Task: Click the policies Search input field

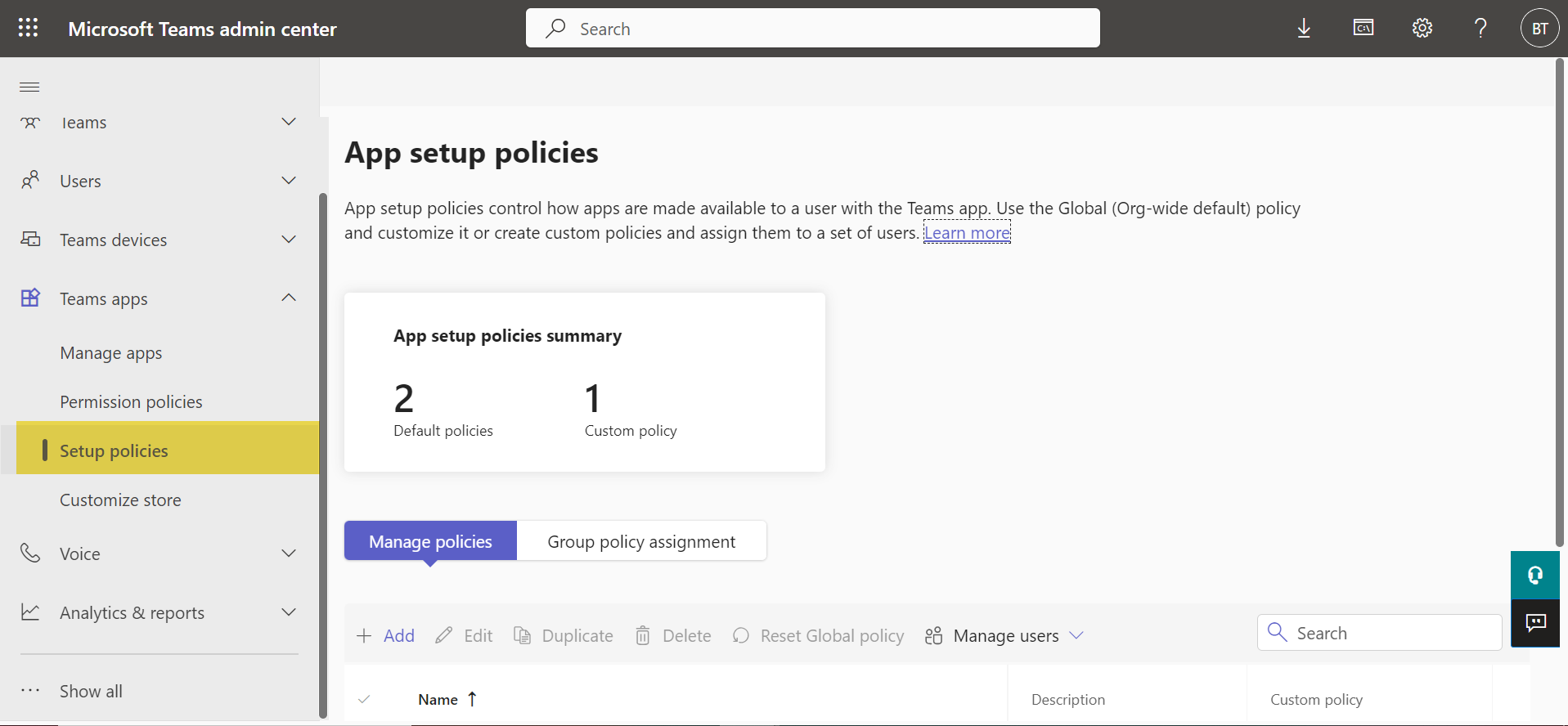Action: tap(1379, 633)
